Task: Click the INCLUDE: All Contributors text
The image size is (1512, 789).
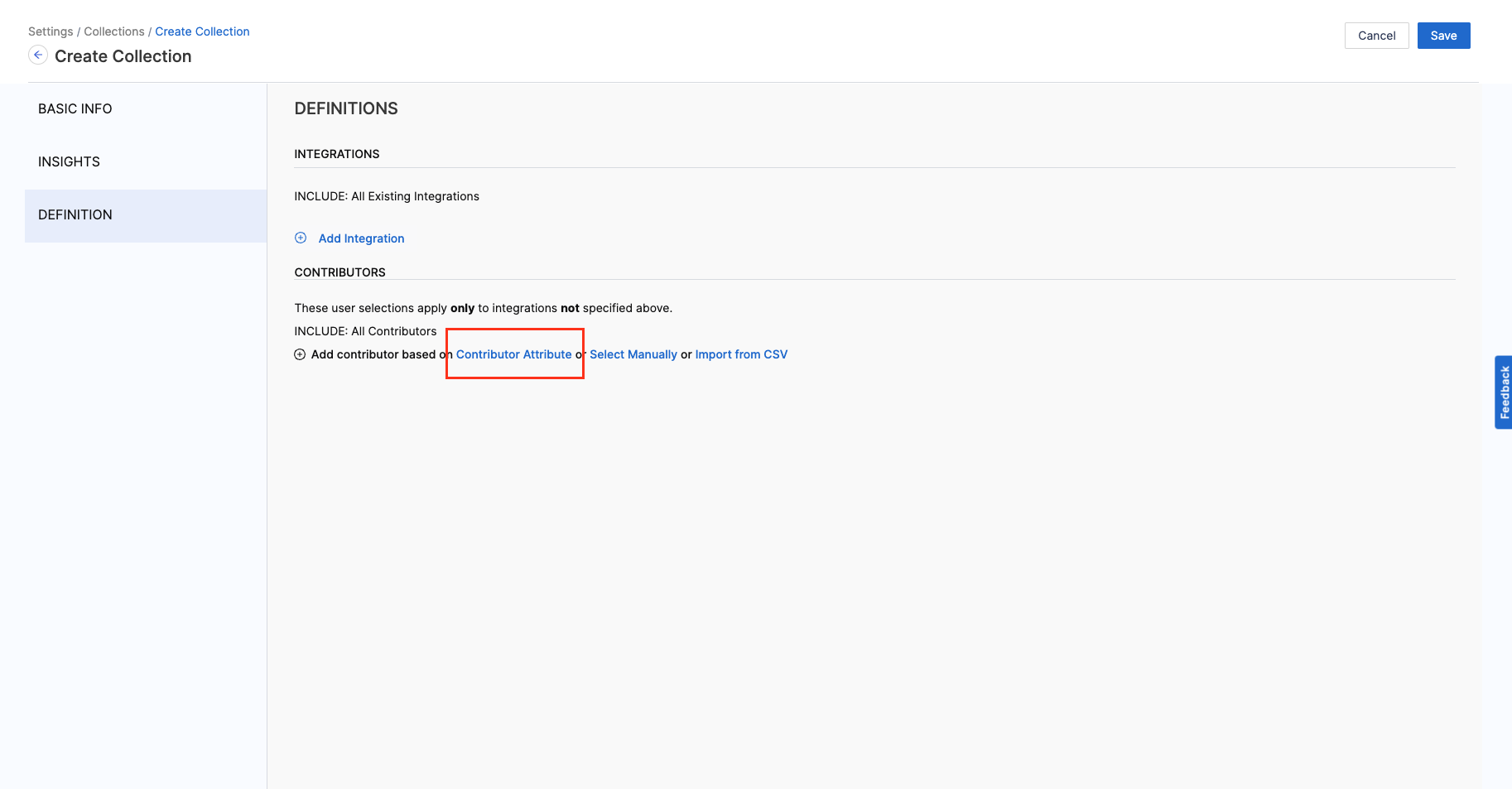Action: (365, 331)
